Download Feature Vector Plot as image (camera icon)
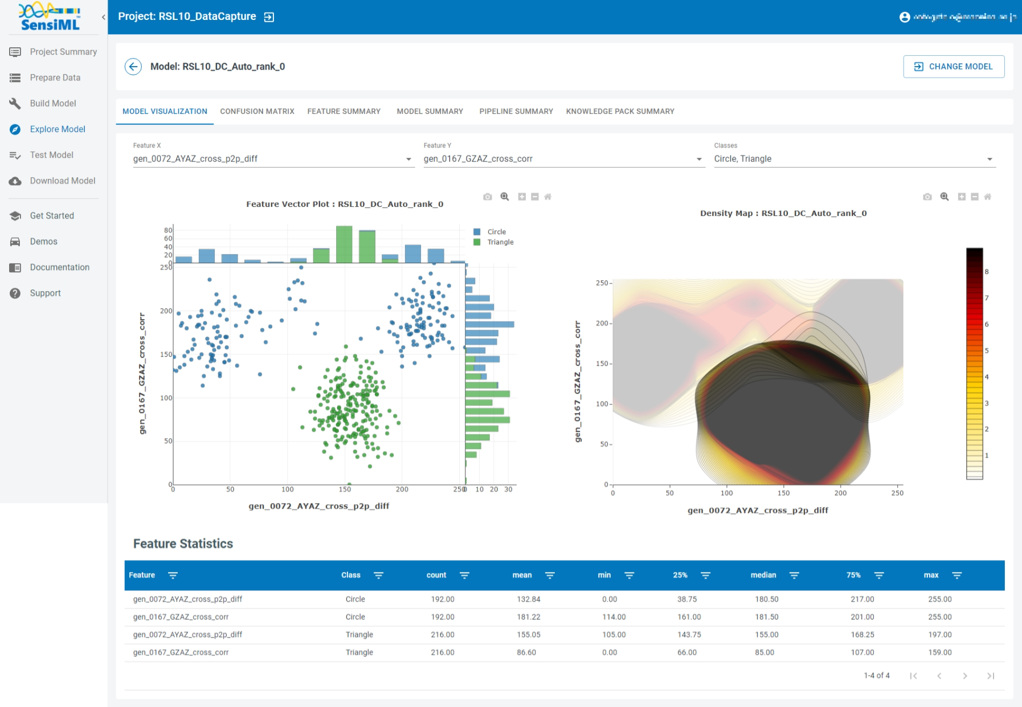1022x707 pixels. tap(488, 197)
